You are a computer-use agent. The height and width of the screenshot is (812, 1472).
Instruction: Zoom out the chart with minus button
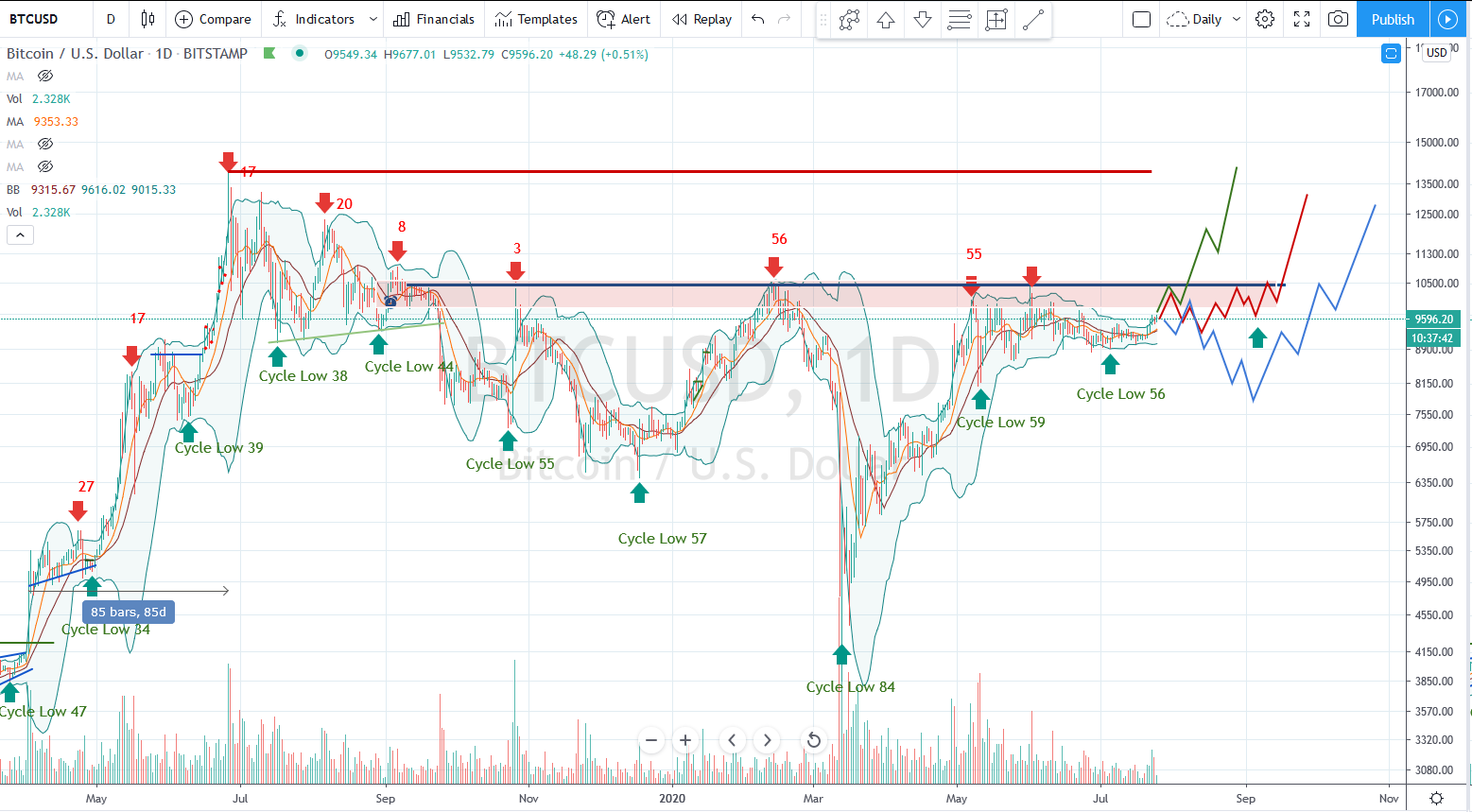pos(650,740)
